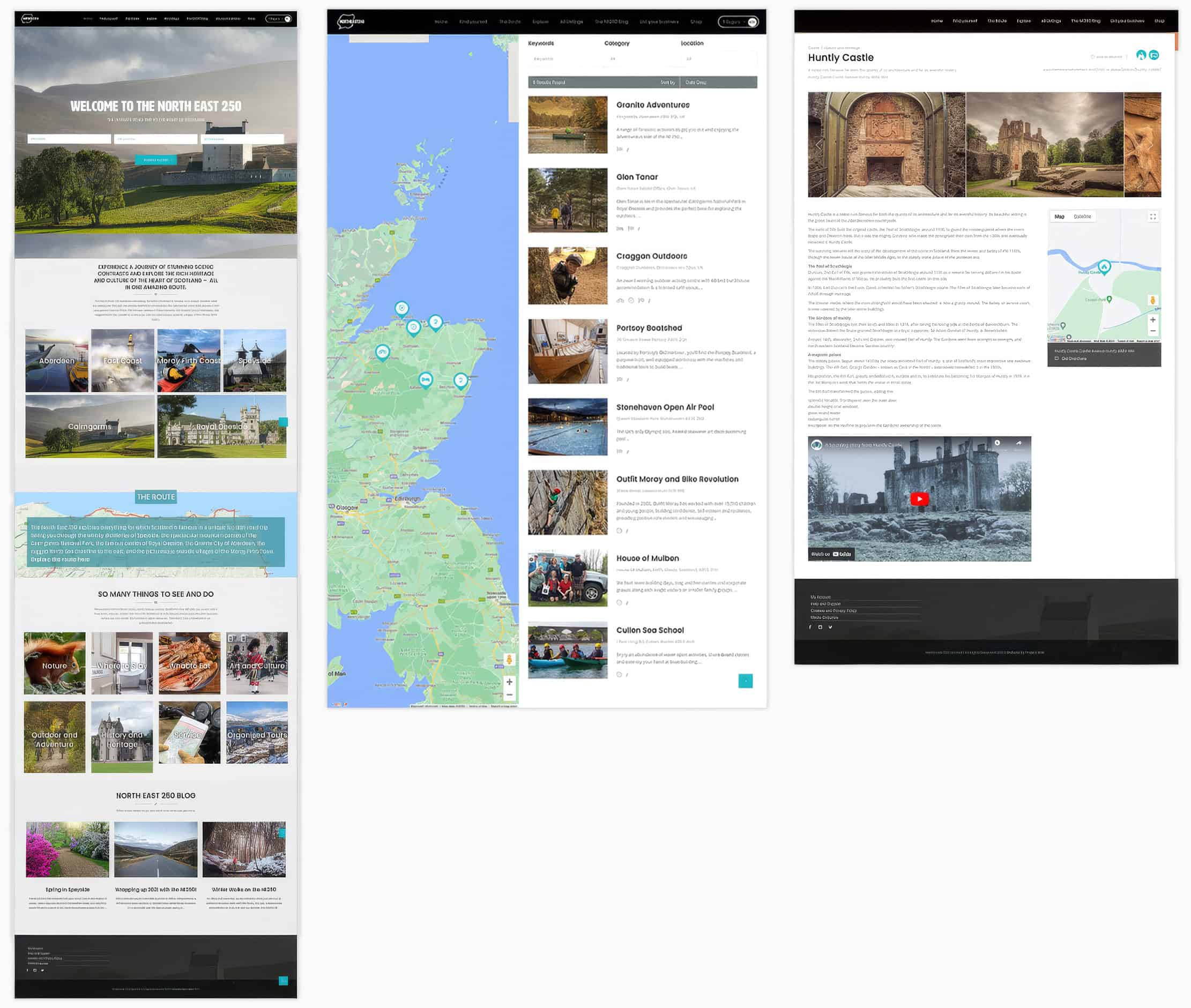
Task: Zoom out on the listings page map
Action: tap(509, 695)
